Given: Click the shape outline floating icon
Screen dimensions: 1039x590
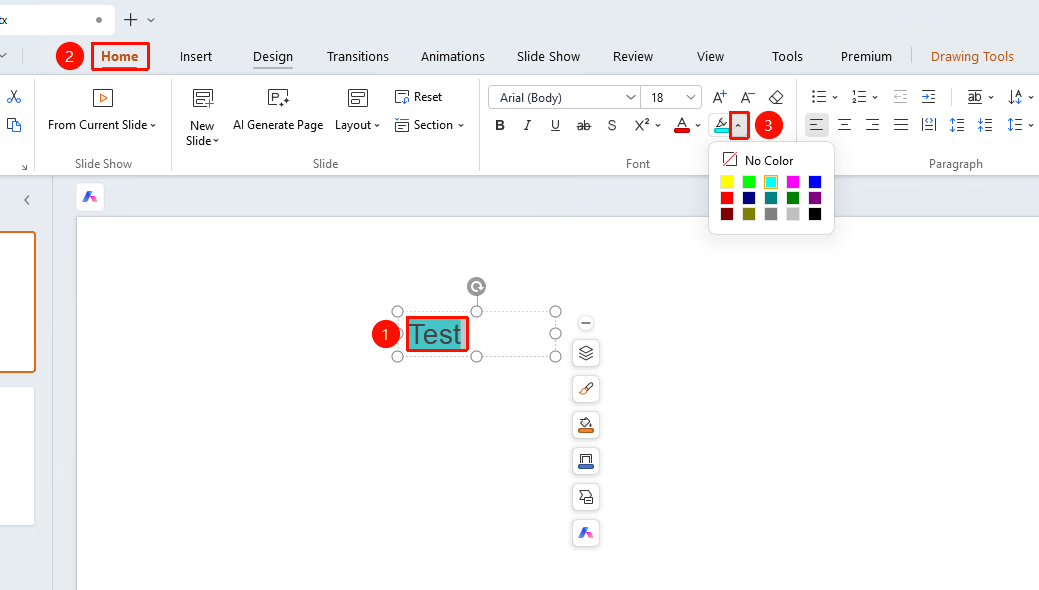Looking at the screenshot, I should (586, 460).
